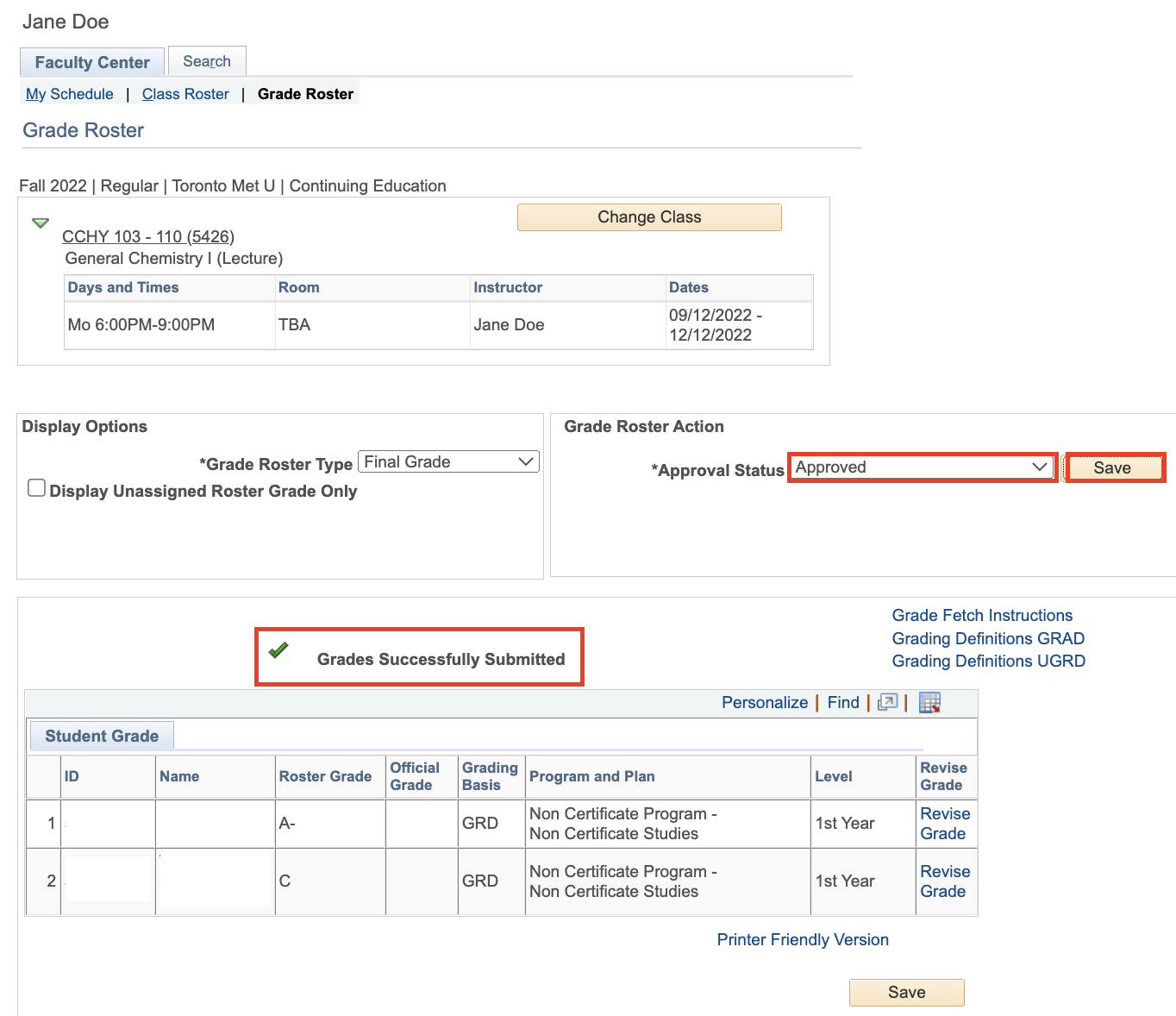Collapse the CCHY 103 class details triangle

[x=41, y=223]
